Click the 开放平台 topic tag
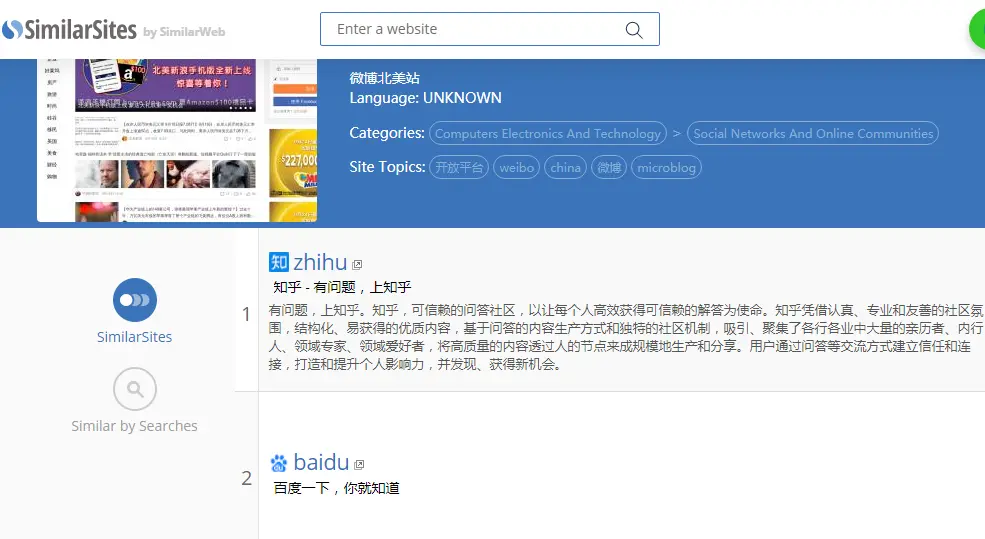985x539 pixels. pos(459,167)
